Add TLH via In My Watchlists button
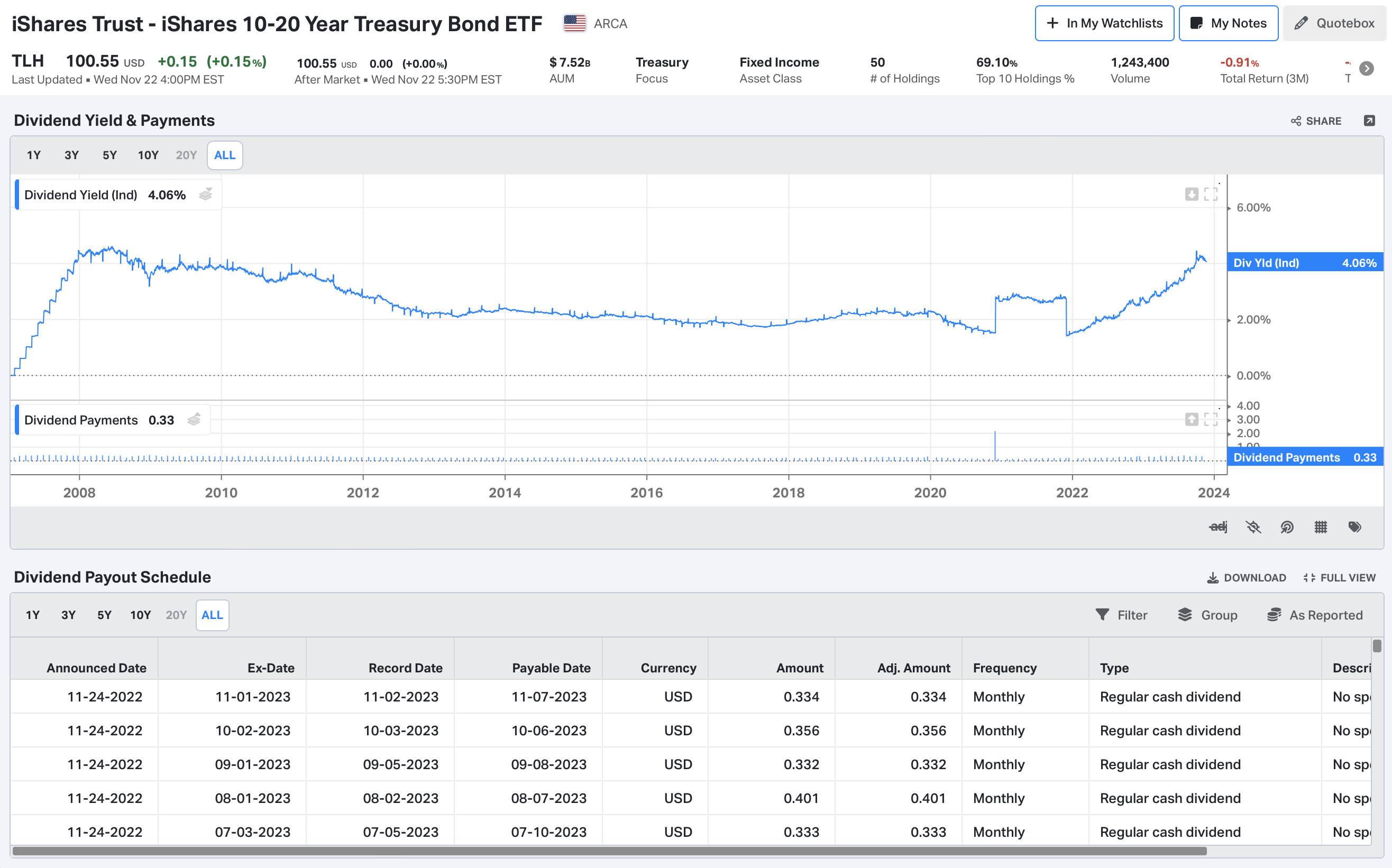Screen dimensions: 1392x868 pyautogui.click(x=1104, y=24)
